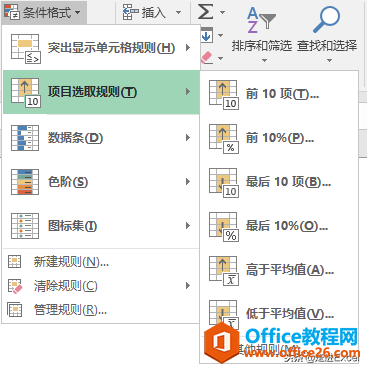This screenshot has width=367, height=370.
Task: Click the 前 10% percent icon
Action: point(224,139)
